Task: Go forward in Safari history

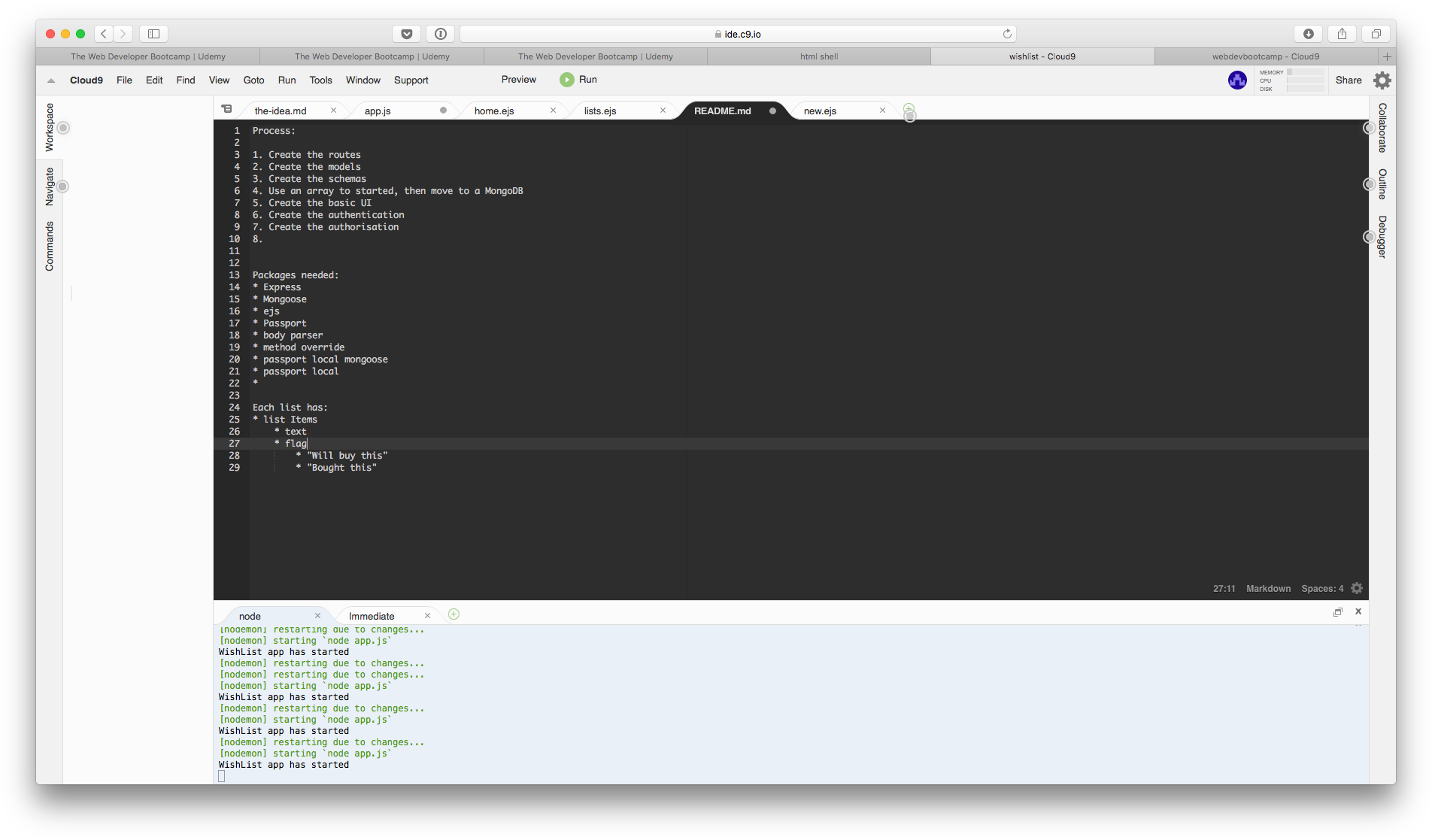Action: [123, 34]
